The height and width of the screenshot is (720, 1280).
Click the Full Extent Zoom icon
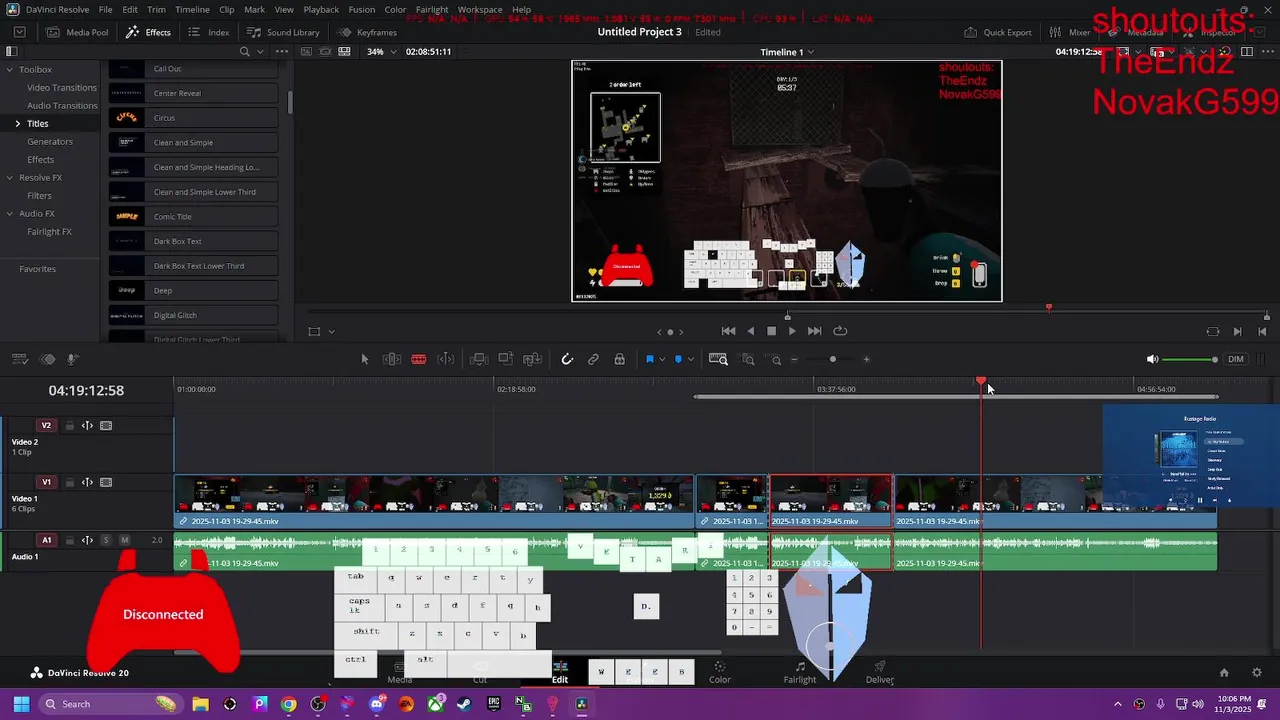(718, 359)
